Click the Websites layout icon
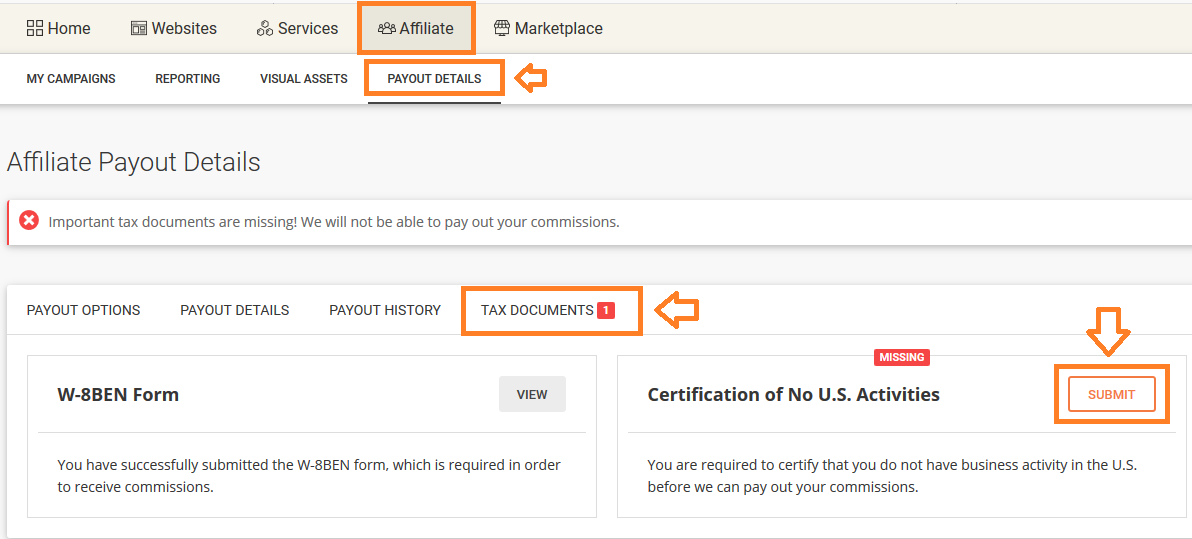The height and width of the screenshot is (539, 1192). [x=138, y=29]
